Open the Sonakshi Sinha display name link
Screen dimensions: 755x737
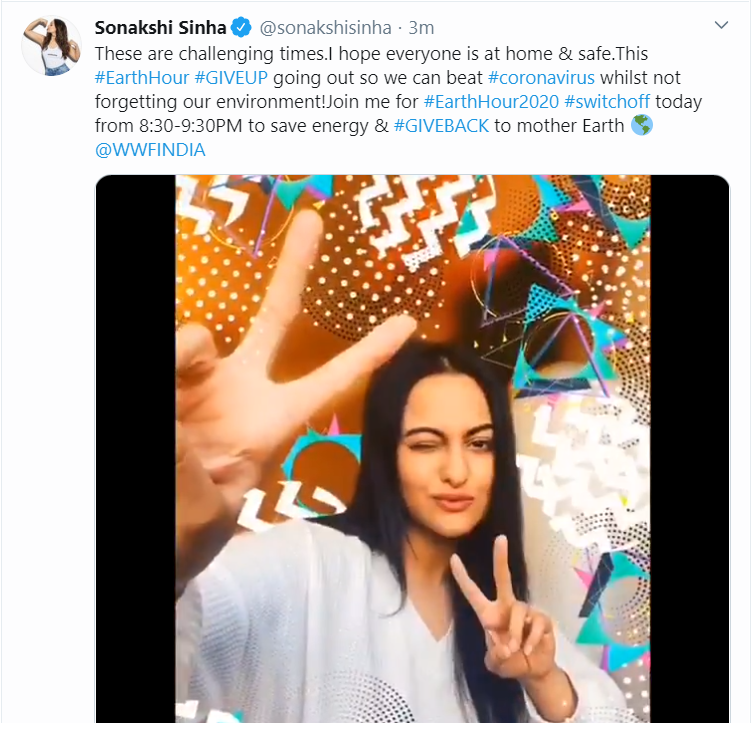(x=160, y=27)
